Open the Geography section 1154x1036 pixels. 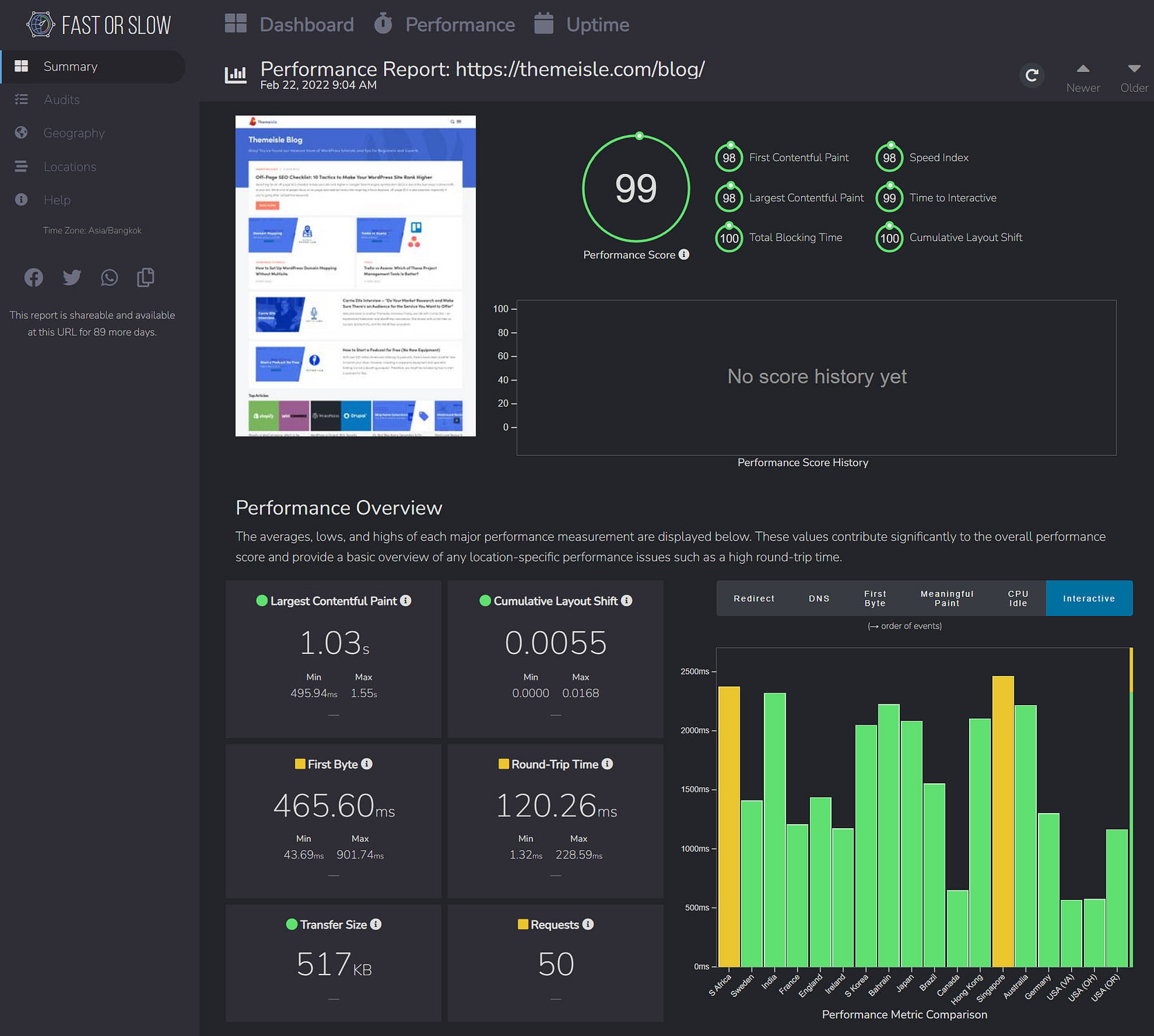pos(73,133)
